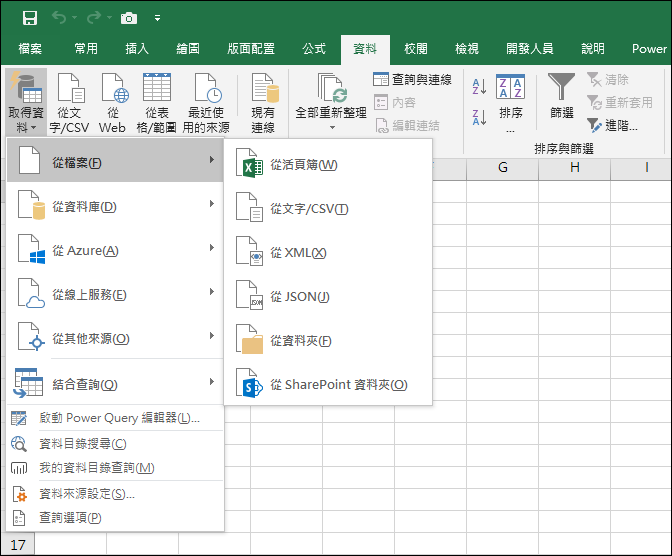Viewport: 672px width, 556px height.
Task: Click the sort A to Z icon
Action: click(x=479, y=86)
